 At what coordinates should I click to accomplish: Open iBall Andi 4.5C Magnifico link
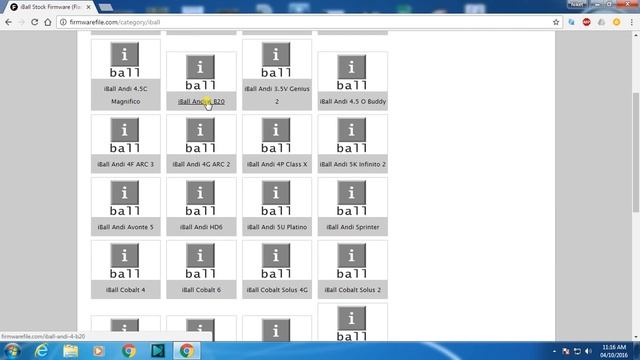point(126,95)
